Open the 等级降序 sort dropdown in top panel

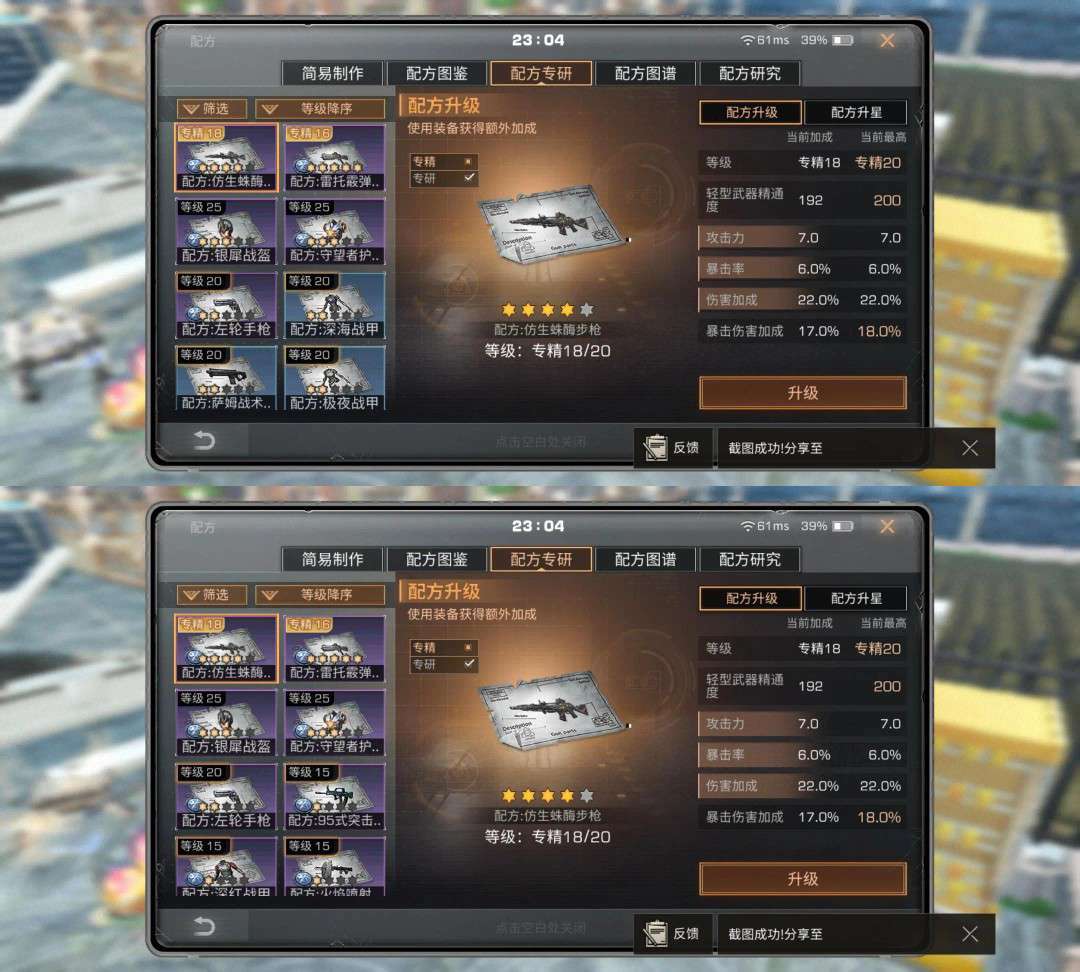(320, 109)
